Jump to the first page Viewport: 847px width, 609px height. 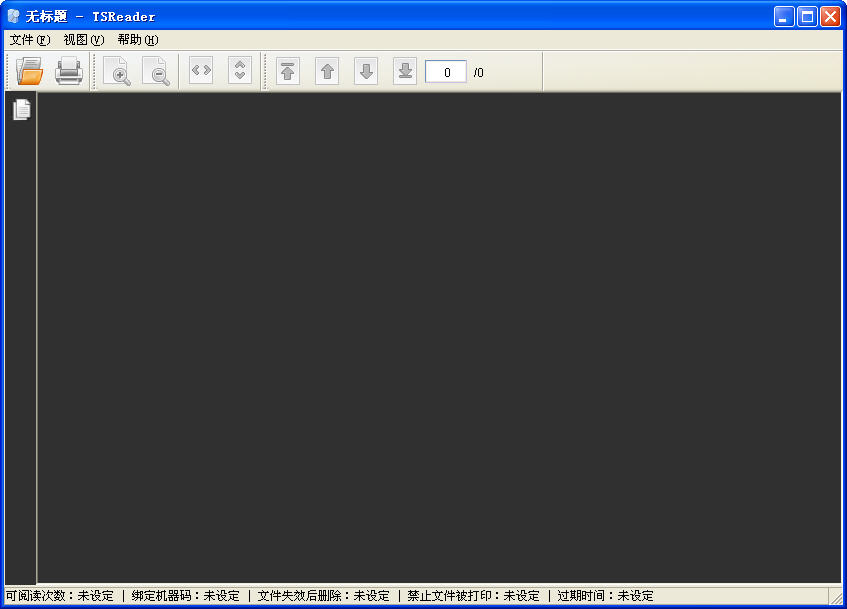(x=288, y=72)
